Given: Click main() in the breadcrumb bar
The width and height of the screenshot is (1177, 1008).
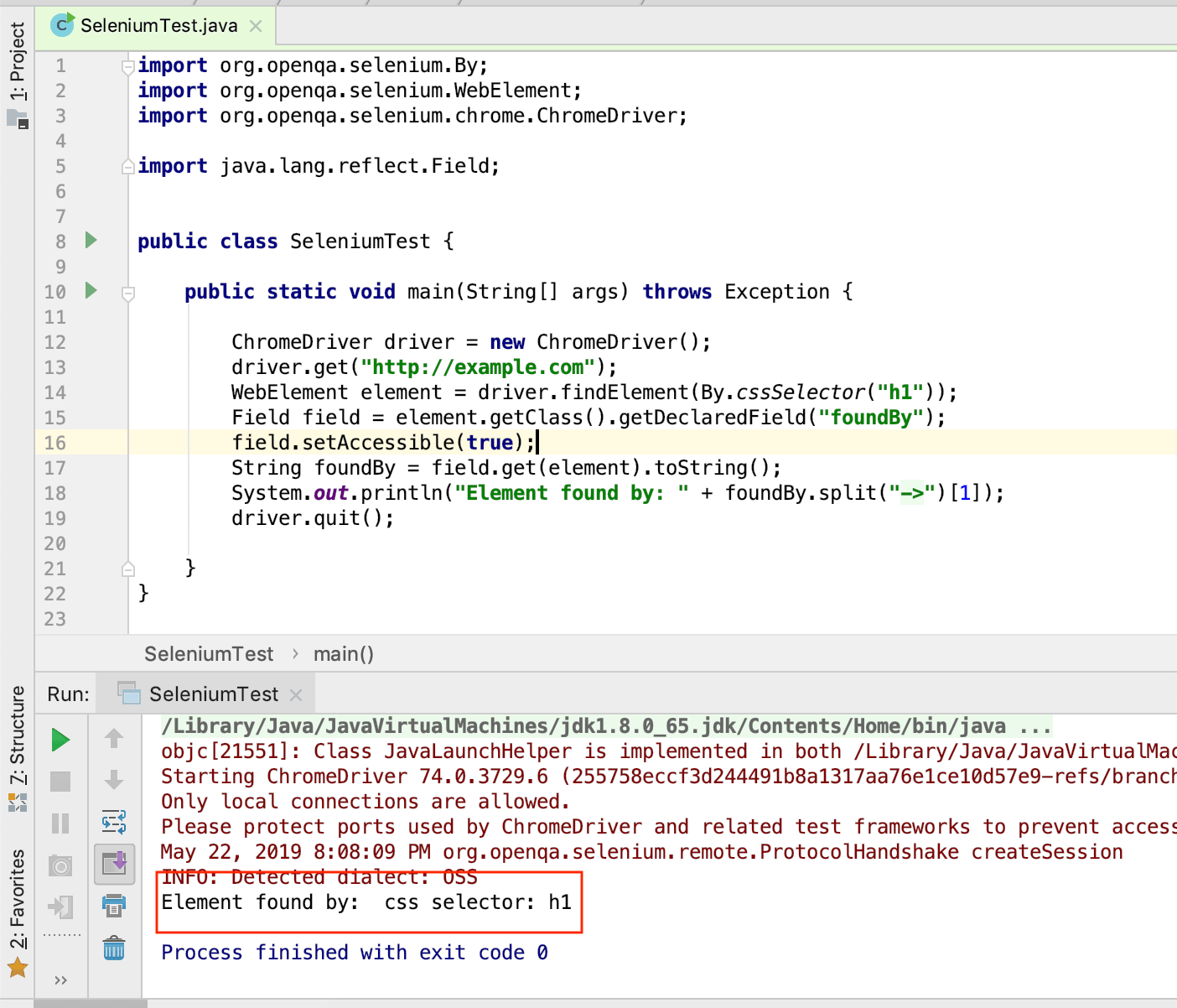Looking at the screenshot, I should (343, 653).
